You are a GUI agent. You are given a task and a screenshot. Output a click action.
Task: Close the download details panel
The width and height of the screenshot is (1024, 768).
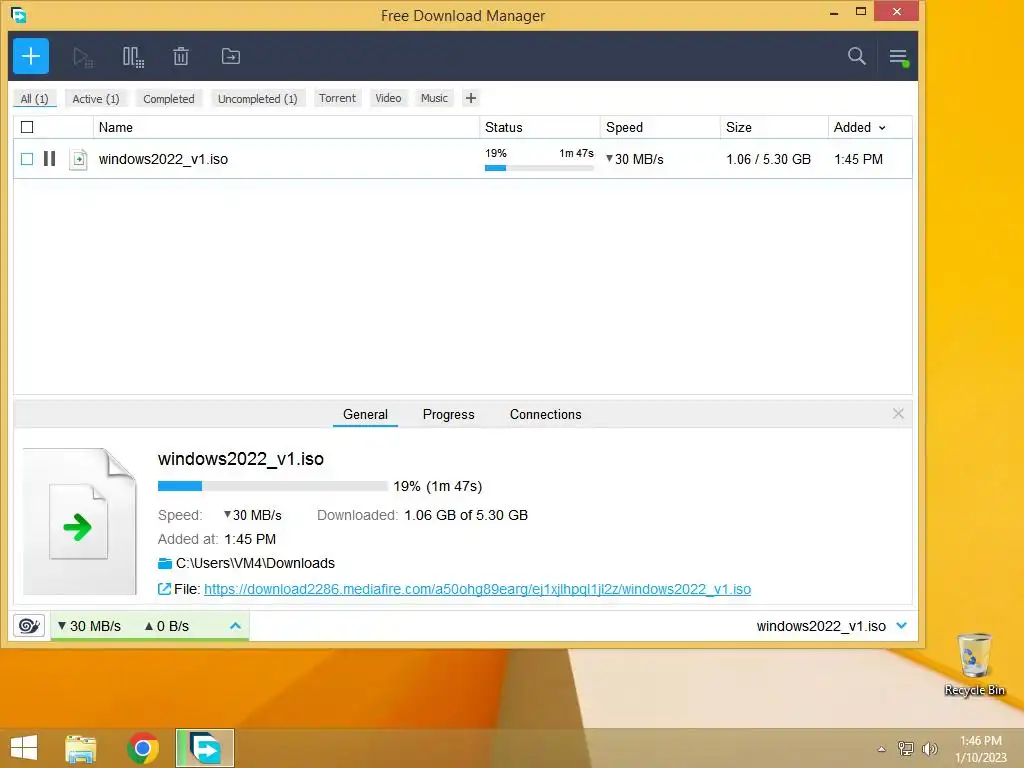click(898, 413)
